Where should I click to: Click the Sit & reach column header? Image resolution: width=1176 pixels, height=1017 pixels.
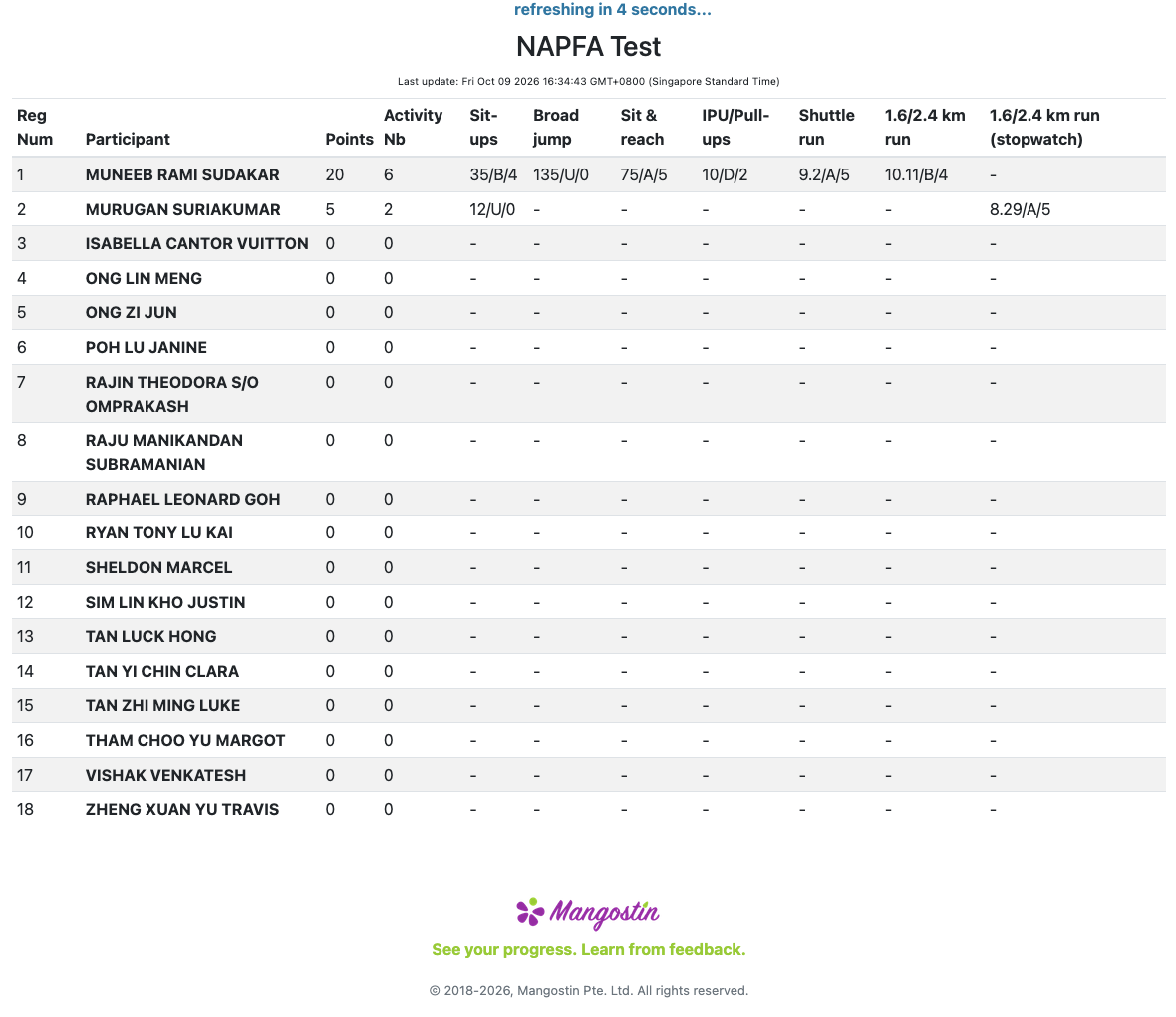[641, 127]
